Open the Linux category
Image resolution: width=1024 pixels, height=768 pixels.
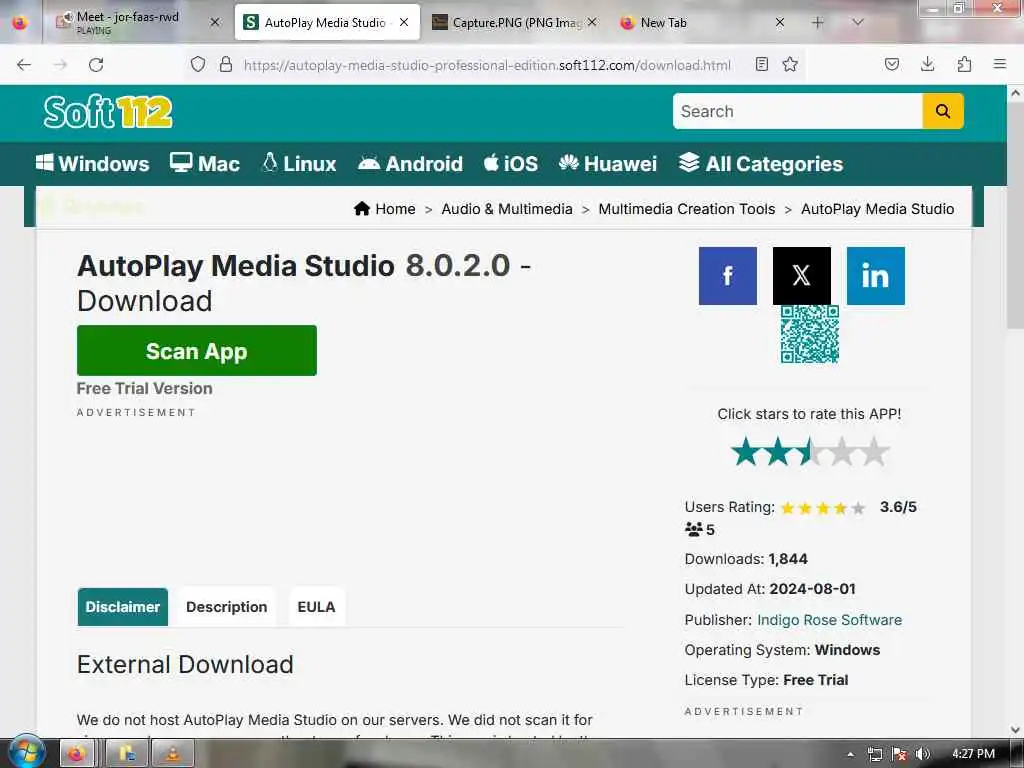(x=299, y=163)
